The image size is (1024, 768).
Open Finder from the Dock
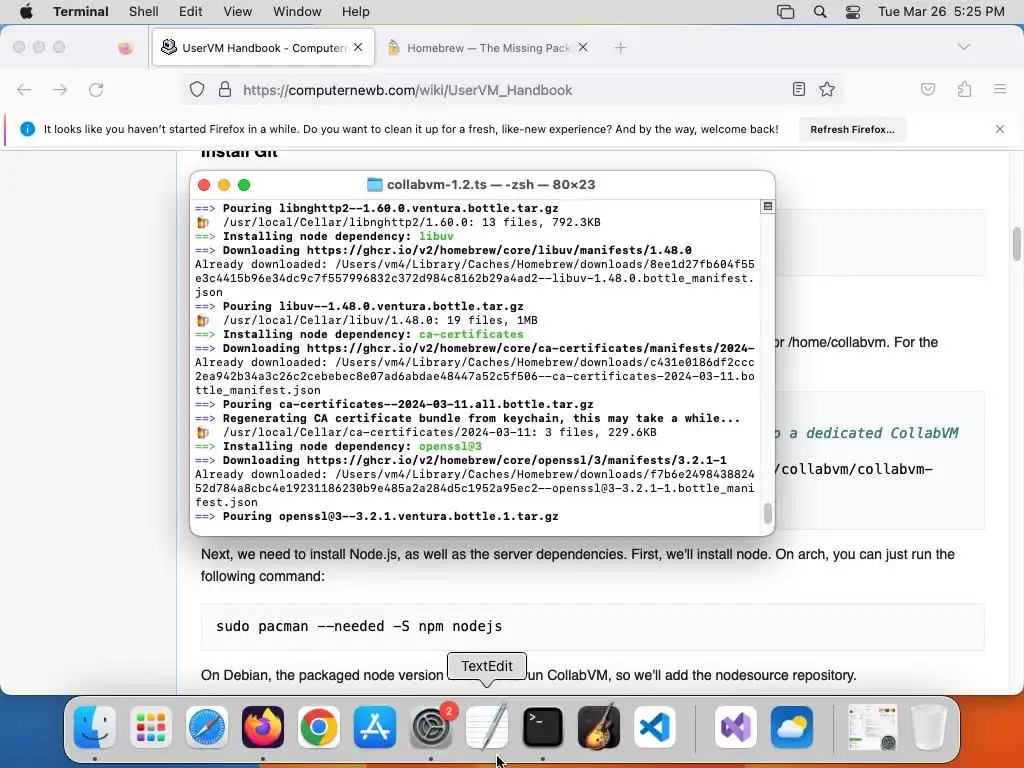(95, 727)
